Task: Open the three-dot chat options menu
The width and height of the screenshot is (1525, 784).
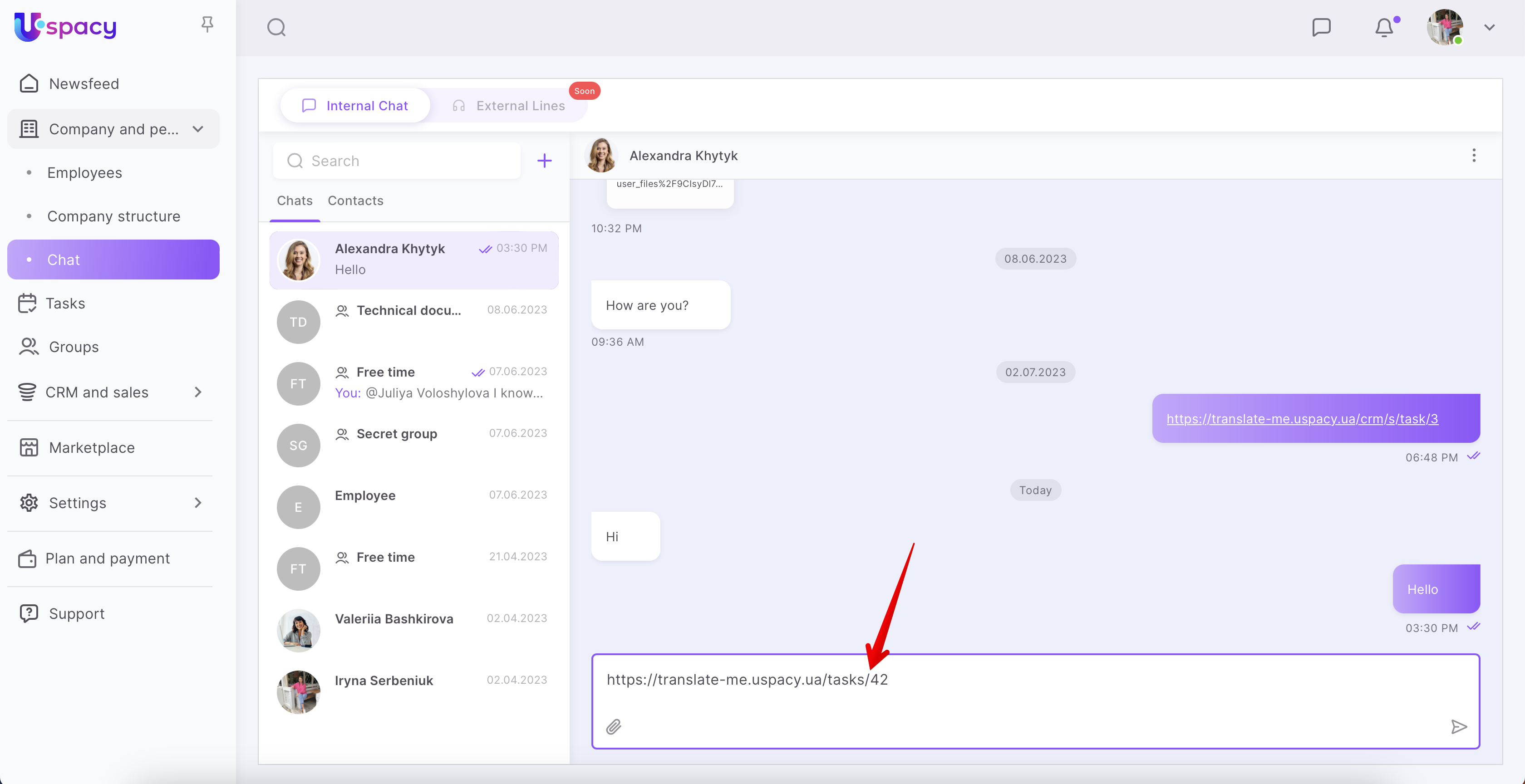Action: click(1474, 156)
